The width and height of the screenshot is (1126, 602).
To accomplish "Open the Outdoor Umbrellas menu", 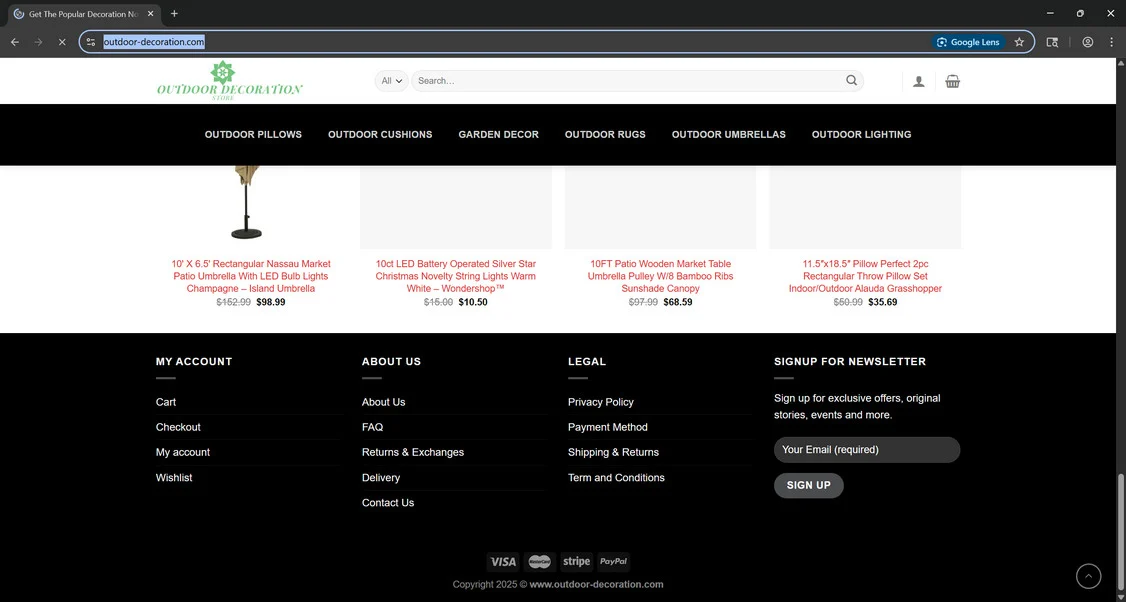I will [728, 134].
